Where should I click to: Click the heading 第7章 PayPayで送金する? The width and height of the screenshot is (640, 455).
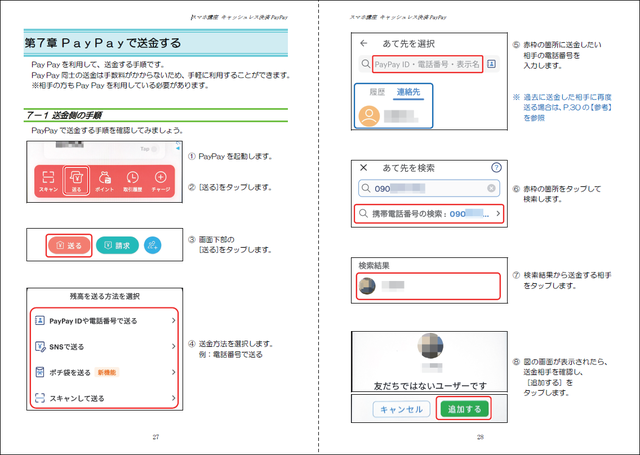pos(102,43)
